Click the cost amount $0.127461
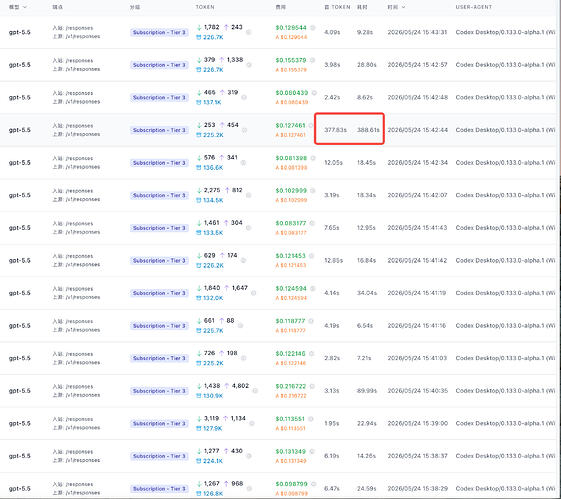The height and width of the screenshot is (499, 561). click(291, 125)
